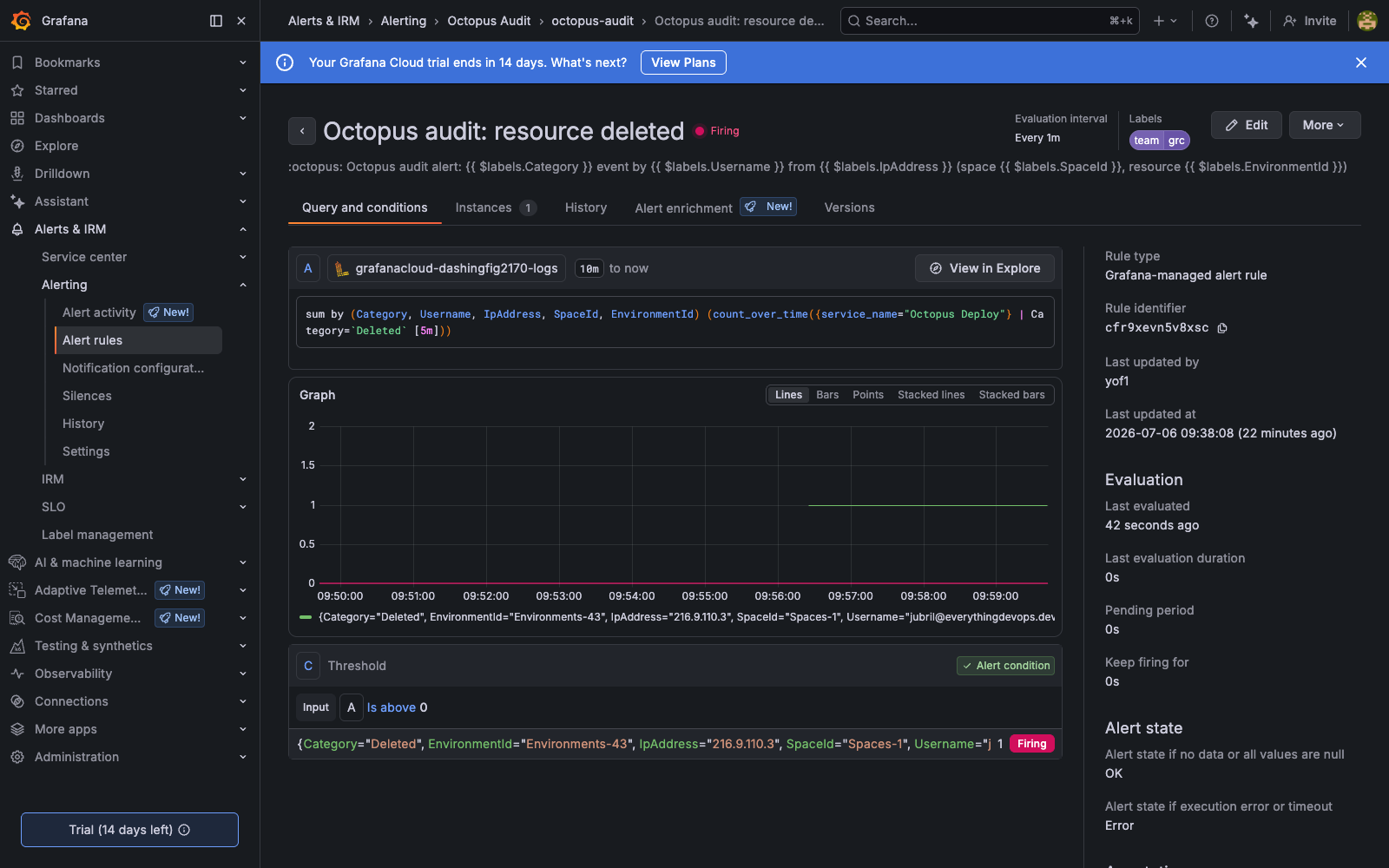
Task: Select the Stacked lines graph style
Action: [x=931, y=395]
